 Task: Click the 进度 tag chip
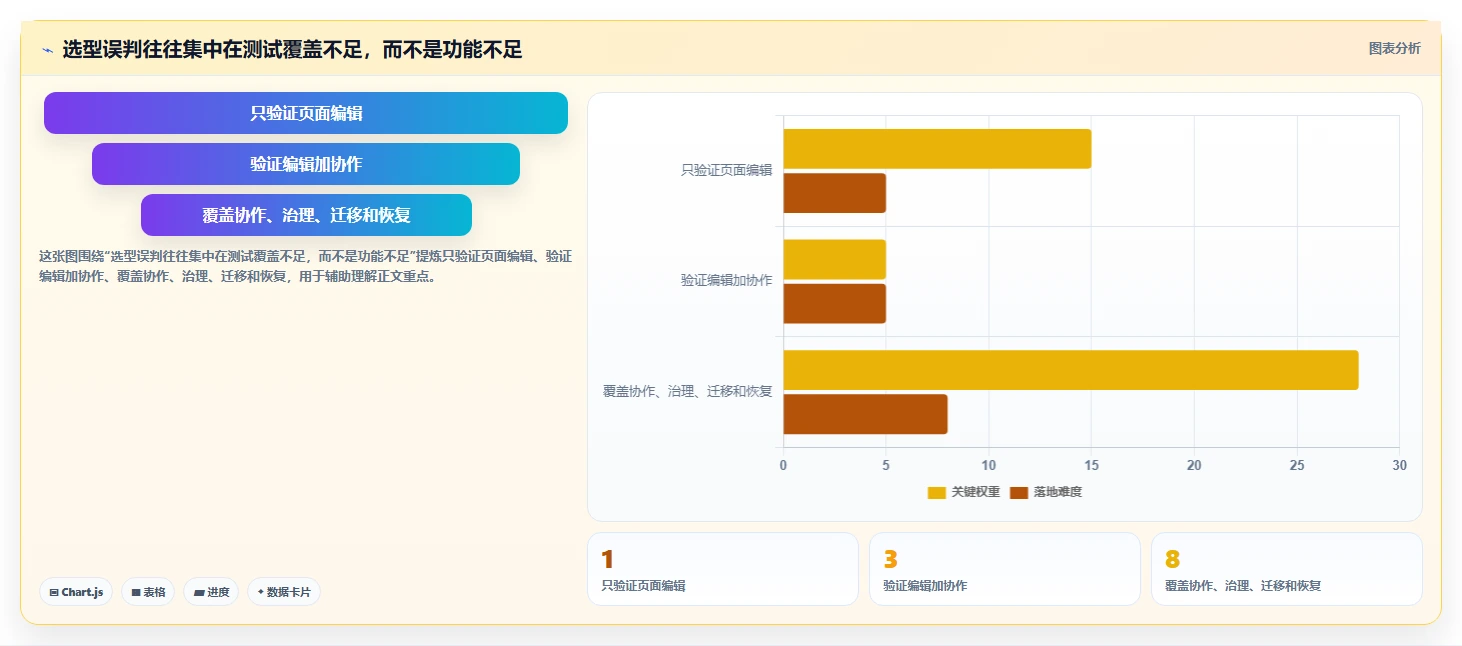pyautogui.click(x=211, y=592)
